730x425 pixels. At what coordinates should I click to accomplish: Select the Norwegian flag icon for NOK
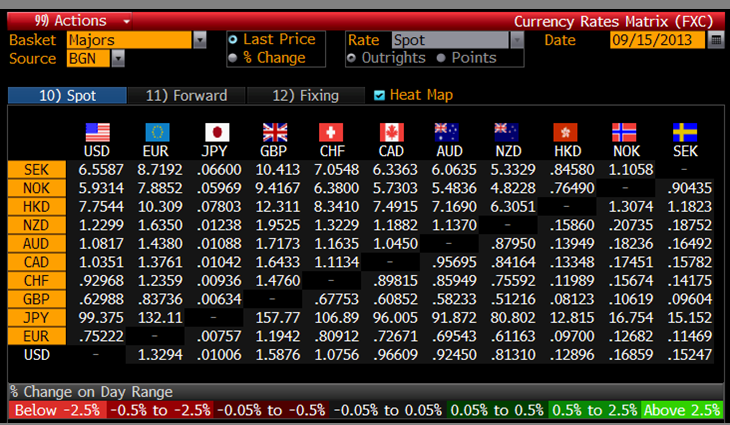click(x=624, y=133)
